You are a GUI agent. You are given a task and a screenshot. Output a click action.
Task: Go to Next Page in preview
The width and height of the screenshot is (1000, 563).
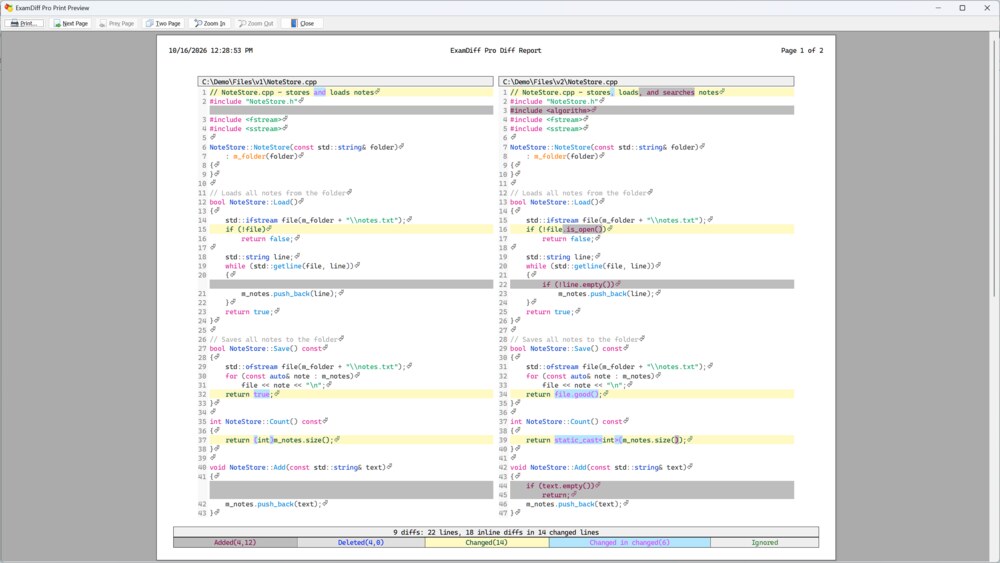tap(71, 23)
